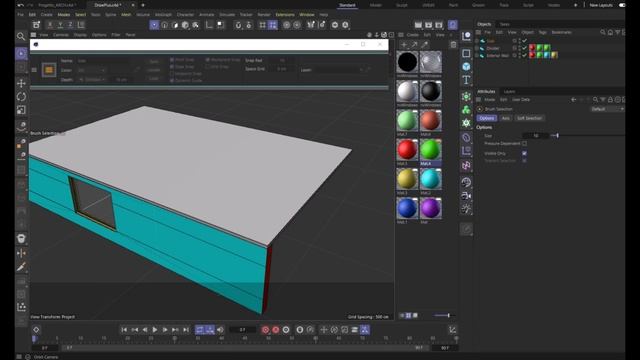Image resolution: width=640 pixels, height=360 pixels.
Task: Click the Text spline T icon
Action: 466,80
